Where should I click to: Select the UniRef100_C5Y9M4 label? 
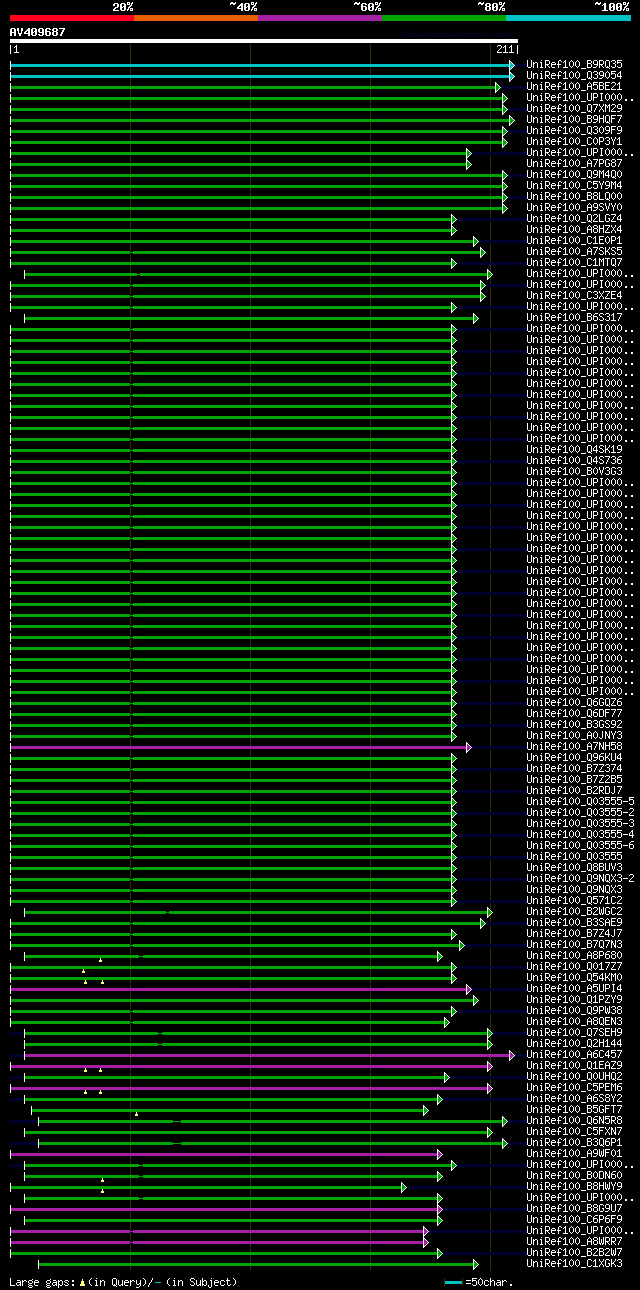[x=574, y=185]
